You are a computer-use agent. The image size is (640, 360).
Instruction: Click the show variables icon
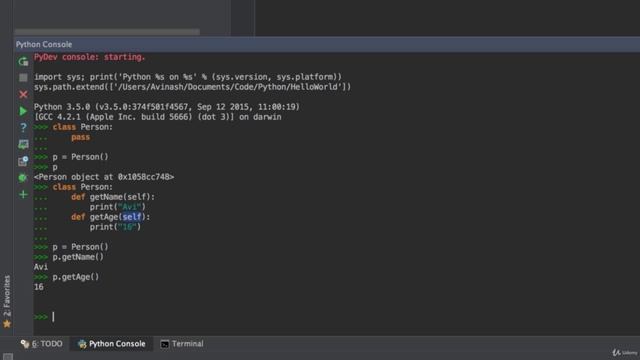23,161
